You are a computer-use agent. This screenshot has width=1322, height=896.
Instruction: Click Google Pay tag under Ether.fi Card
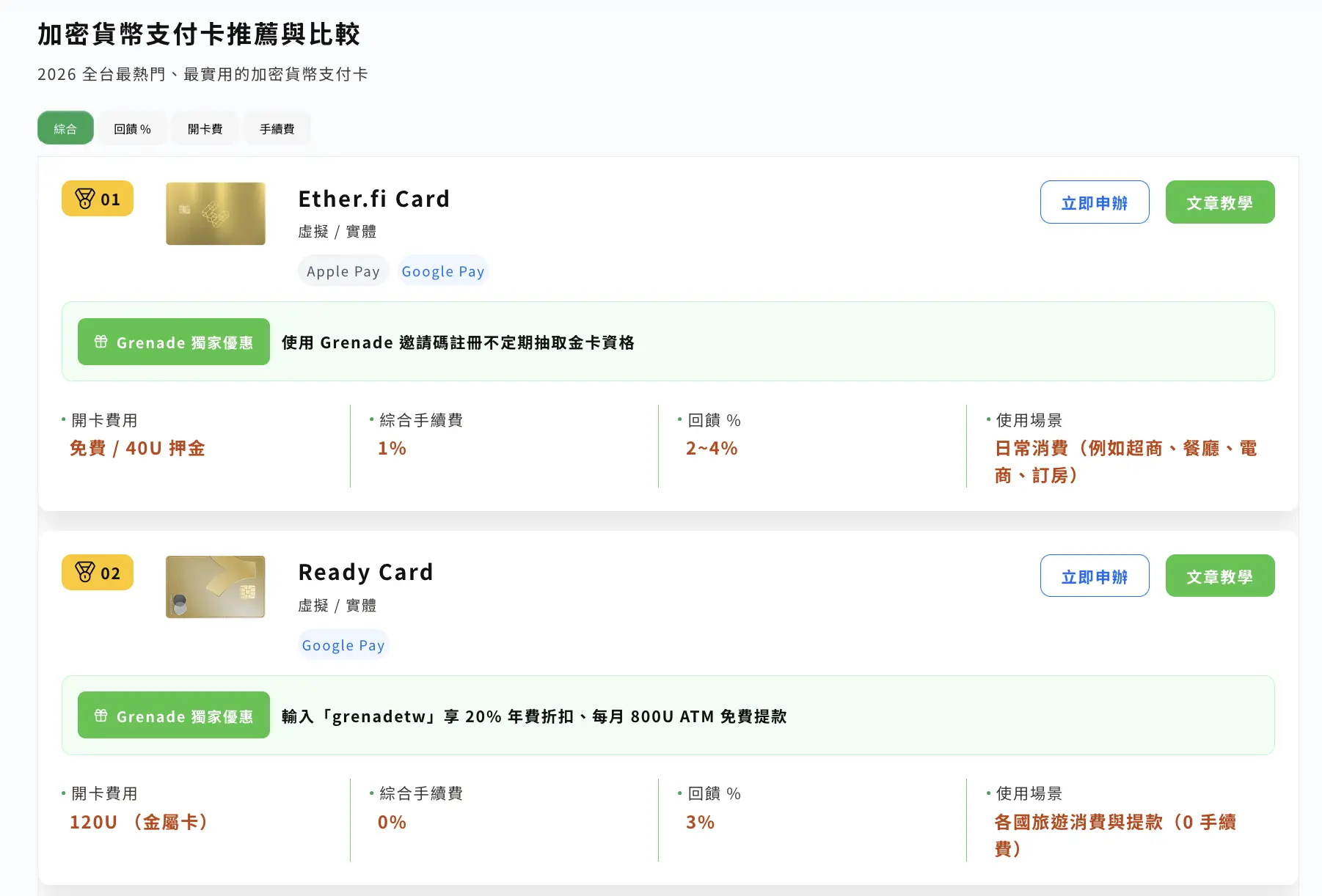coord(442,271)
